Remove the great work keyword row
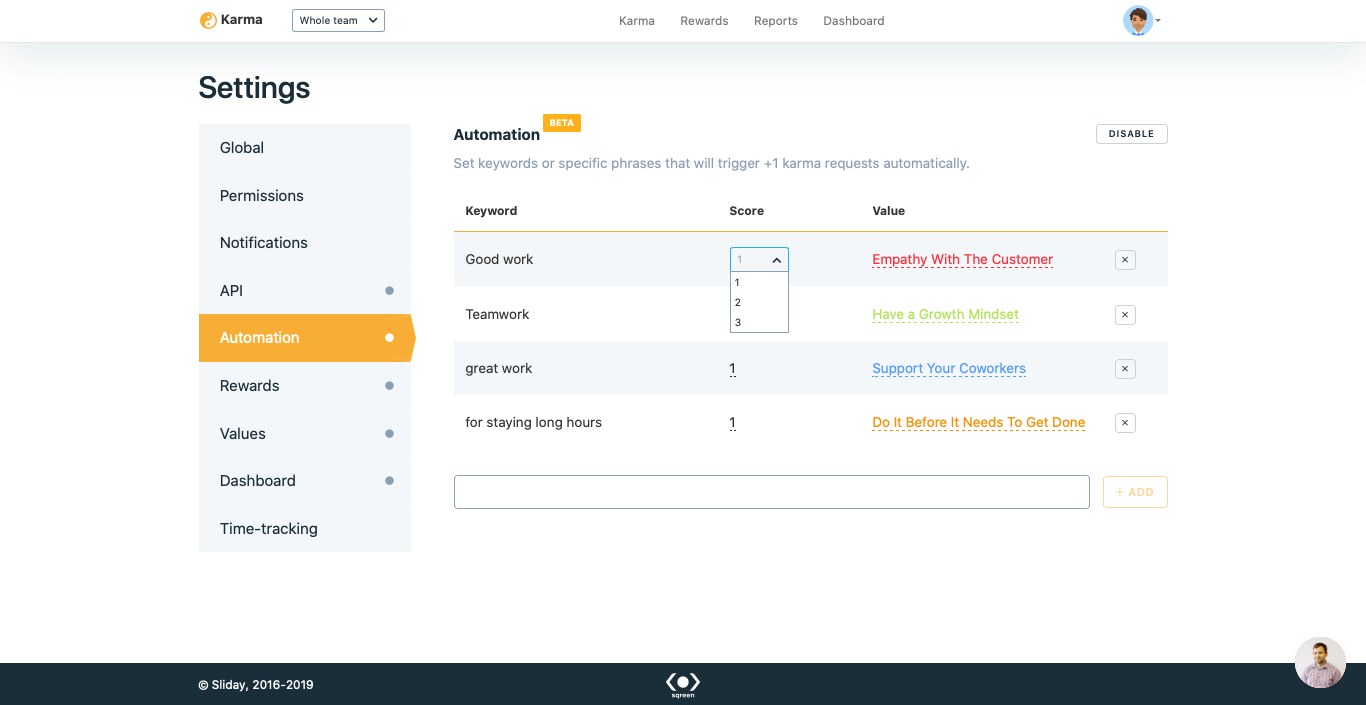Viewport: 1366px width, 705px height. [1125, 369]
